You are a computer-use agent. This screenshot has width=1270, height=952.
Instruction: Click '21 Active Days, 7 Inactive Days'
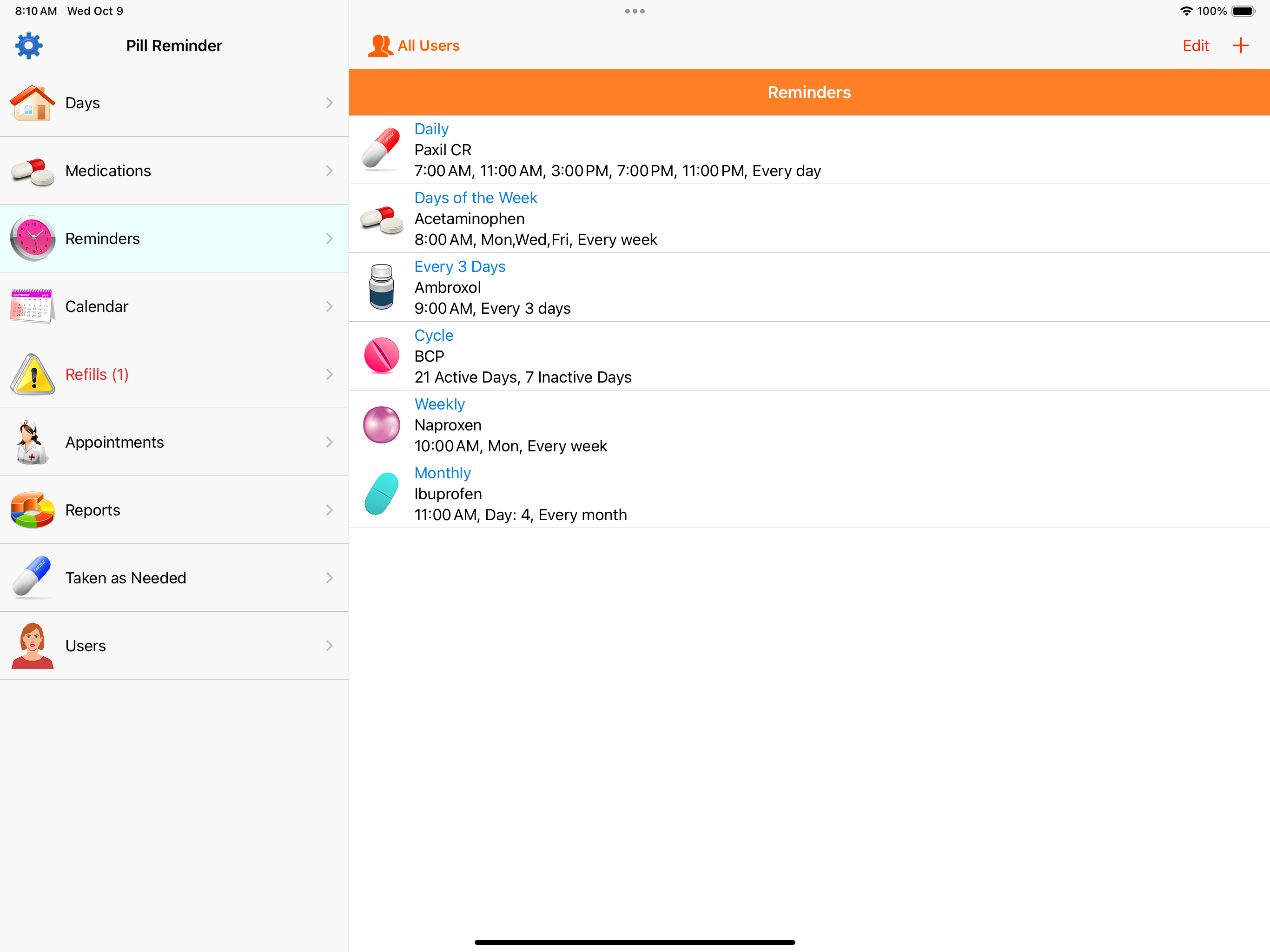(x=523, y=377)
